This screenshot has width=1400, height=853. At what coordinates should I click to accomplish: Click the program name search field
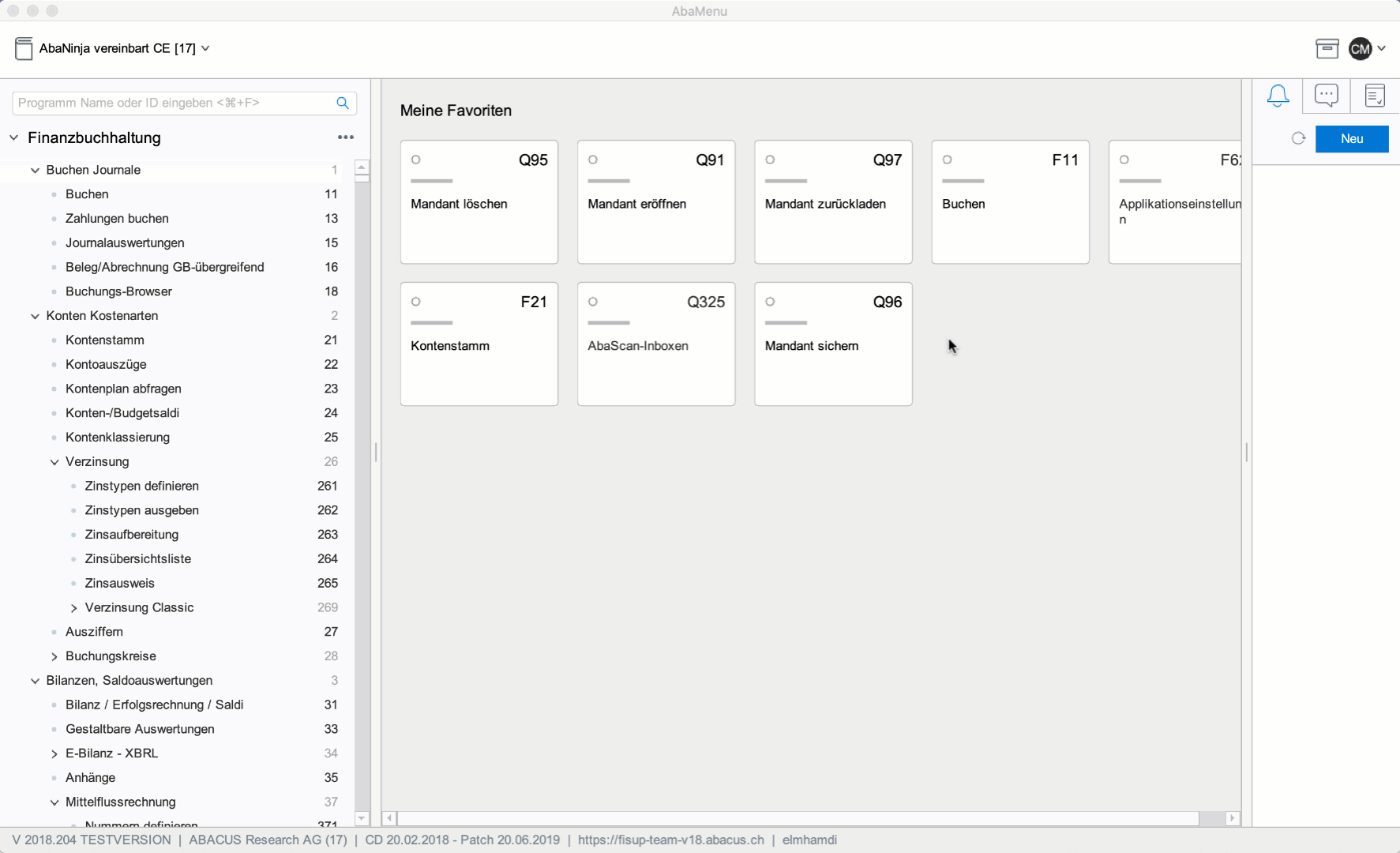172,103
